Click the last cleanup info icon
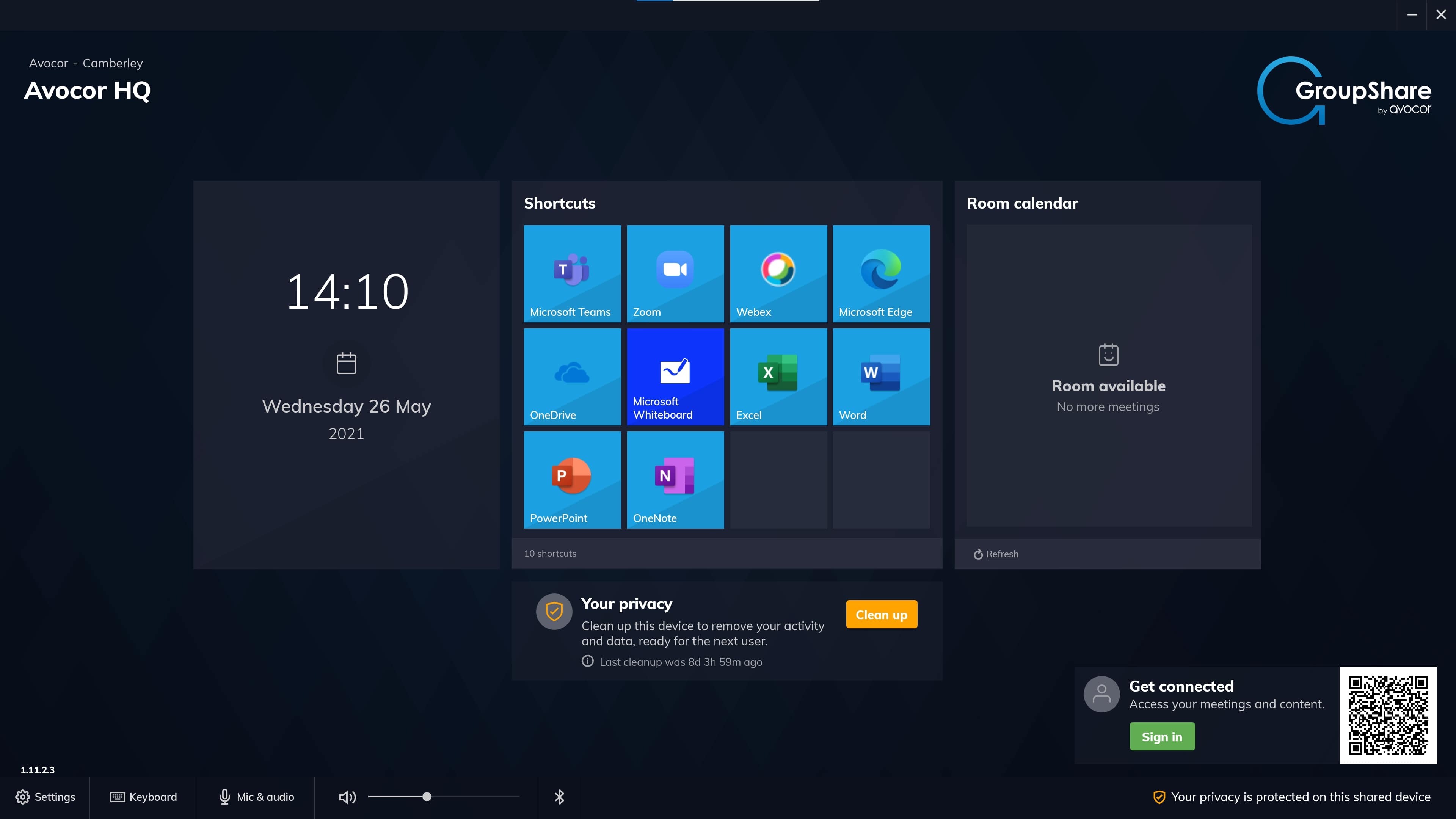1456x819 pixels. (x=587, y=661)
